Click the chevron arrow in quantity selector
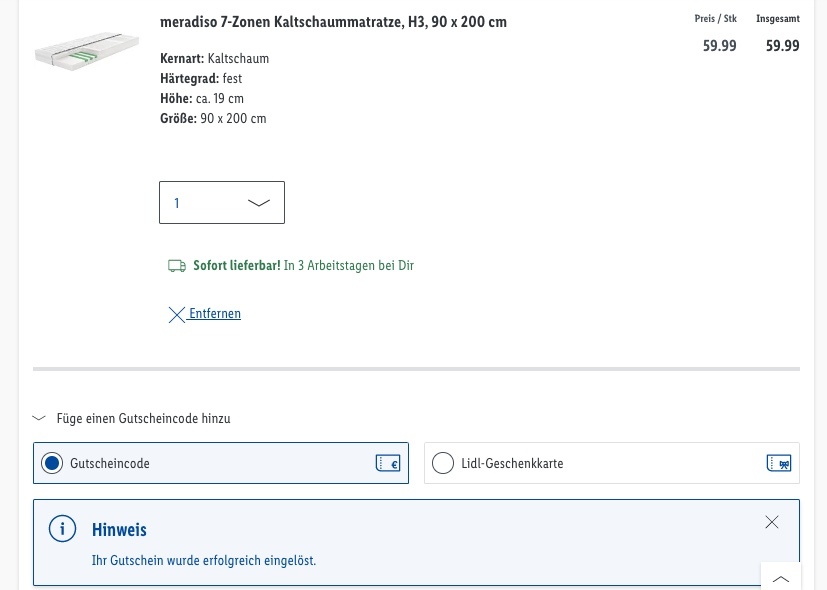Viewport: 827px width, 590px height. point(258,203)
